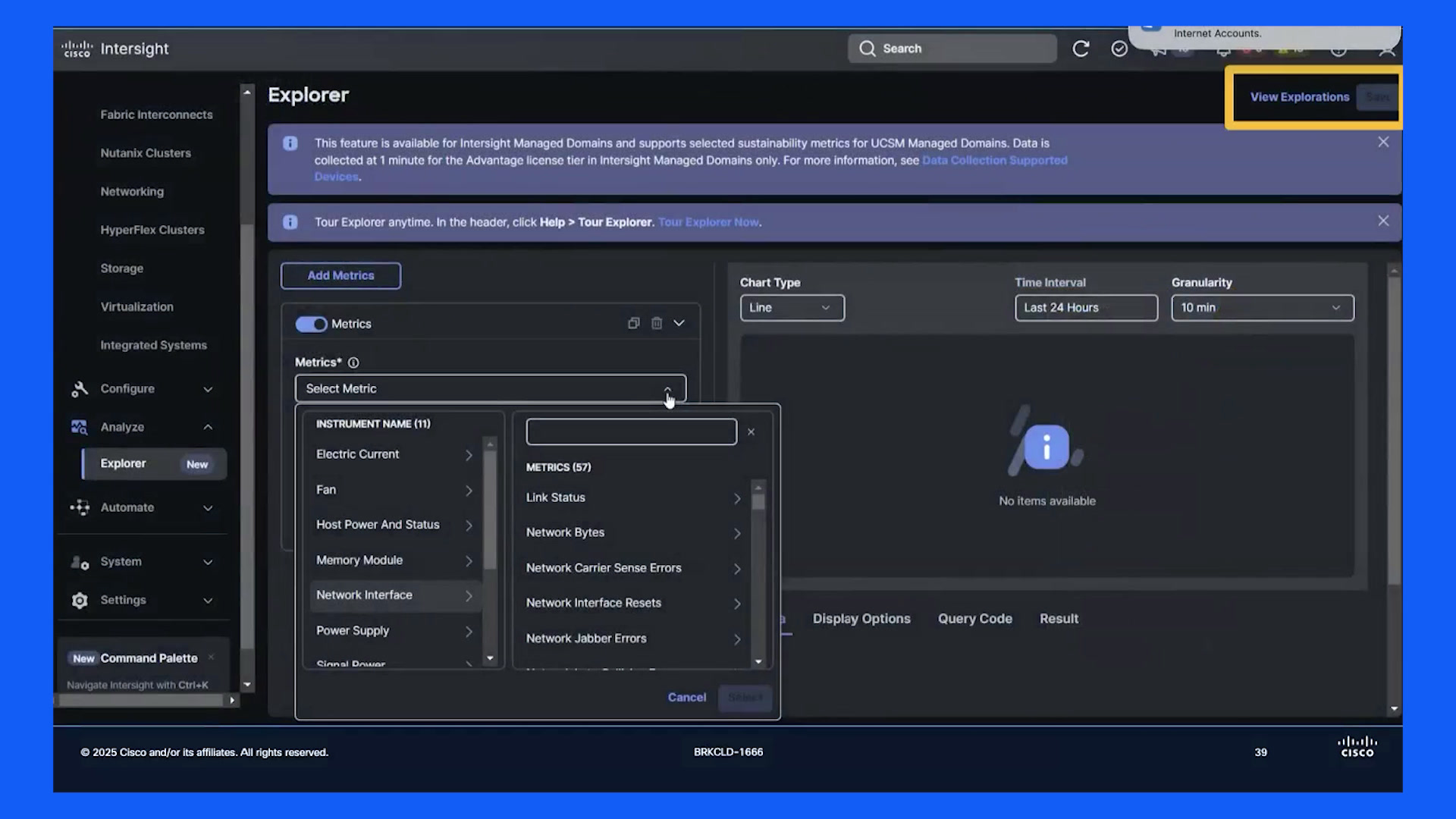This screenshot has width=1456, height=819.
Task: Duplicate the Metrics card using copy icon
Action: tap(633, 324)
